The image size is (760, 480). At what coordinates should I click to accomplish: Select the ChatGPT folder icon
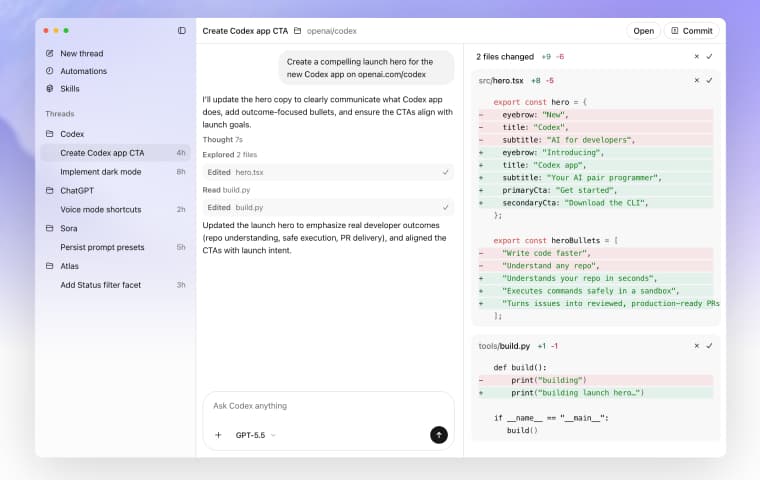[49, 191]
